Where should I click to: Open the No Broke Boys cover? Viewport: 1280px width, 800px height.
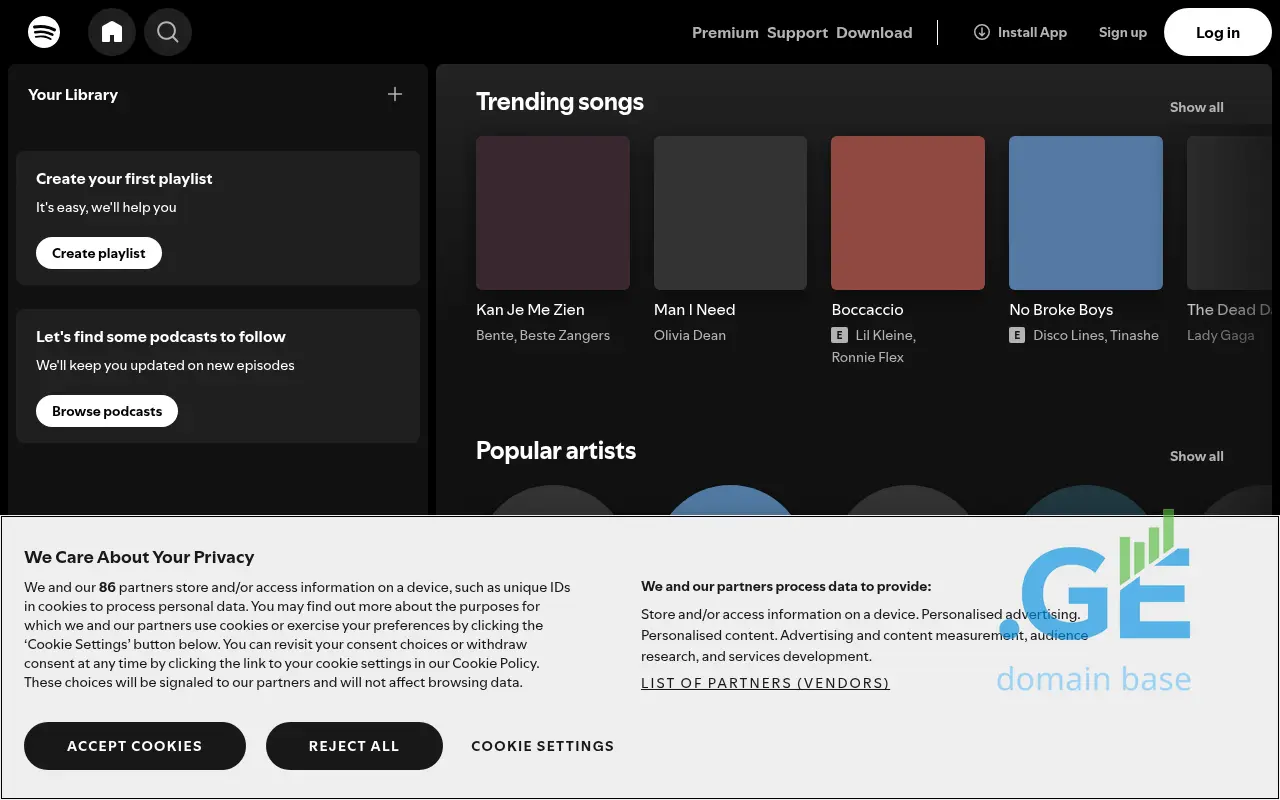(1085, 213)
